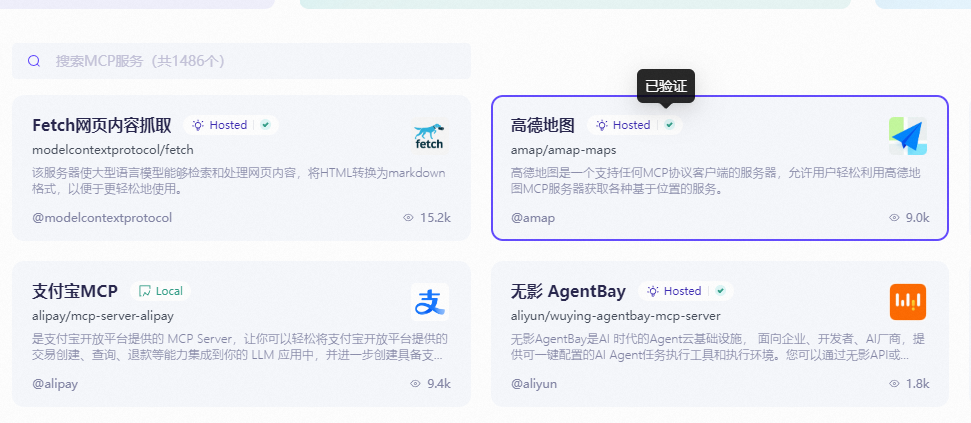
Task: Open the Fetch dog logo icon
Action: [429, 137]
